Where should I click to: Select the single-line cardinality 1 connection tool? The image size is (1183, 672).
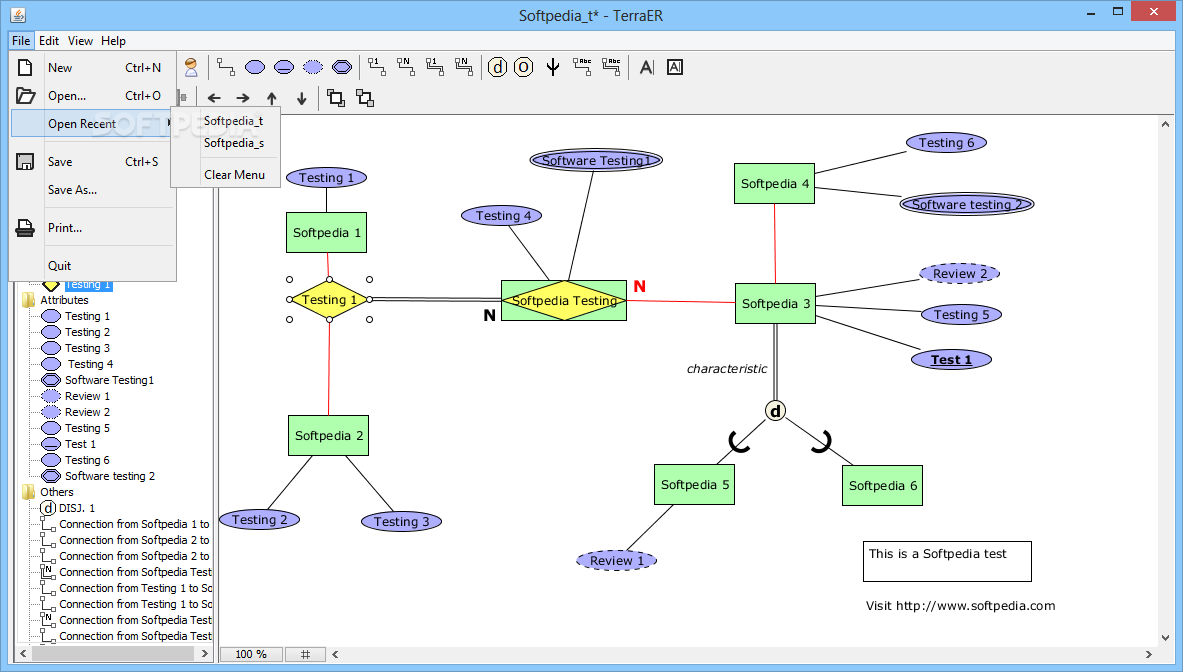click(376, 67)
